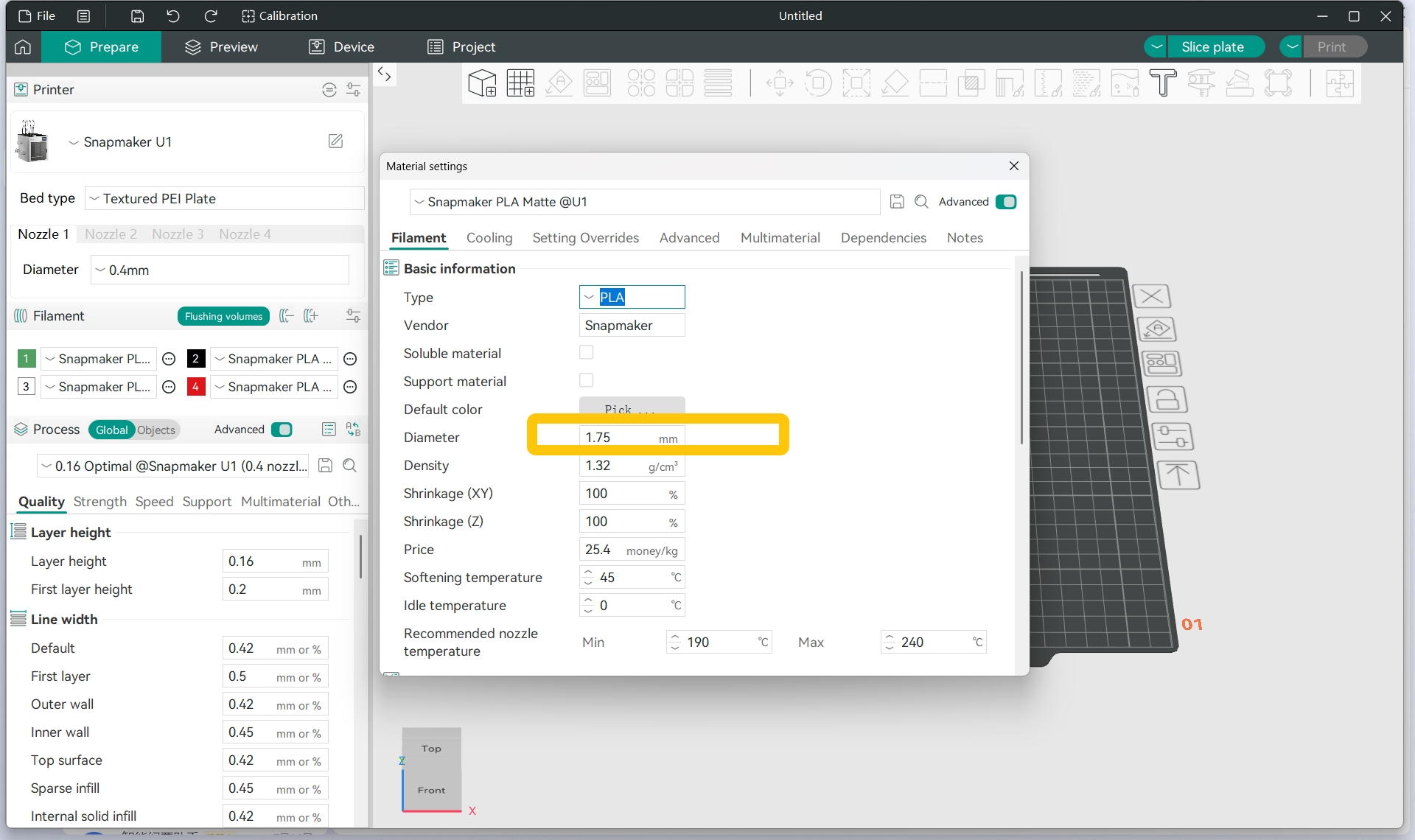This screenshot has height=840, width=1415.
Task: Click the plate settings sliders icon on canvas
Action: click(x=1172, y=437)
